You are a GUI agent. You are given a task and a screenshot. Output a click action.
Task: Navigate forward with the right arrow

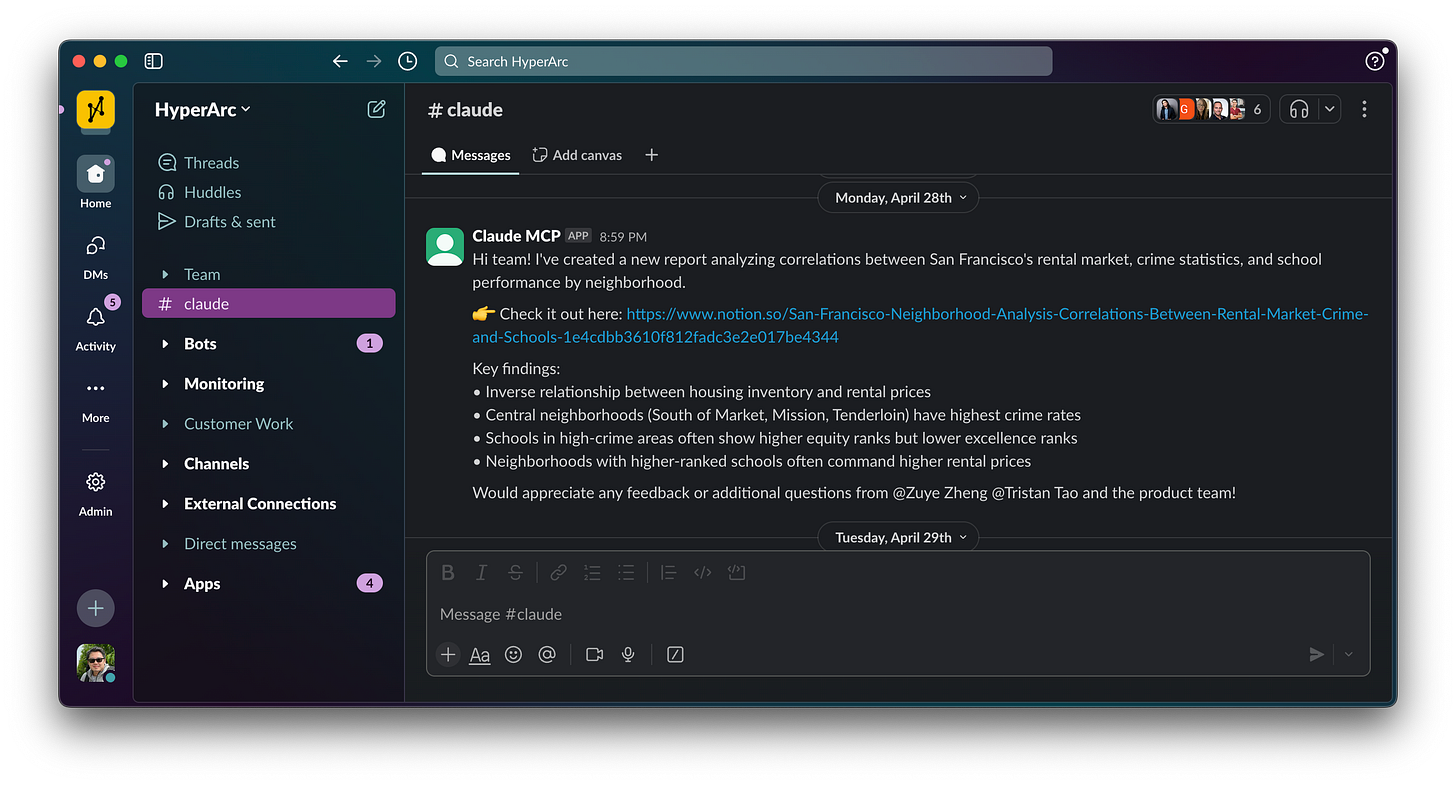374,61
